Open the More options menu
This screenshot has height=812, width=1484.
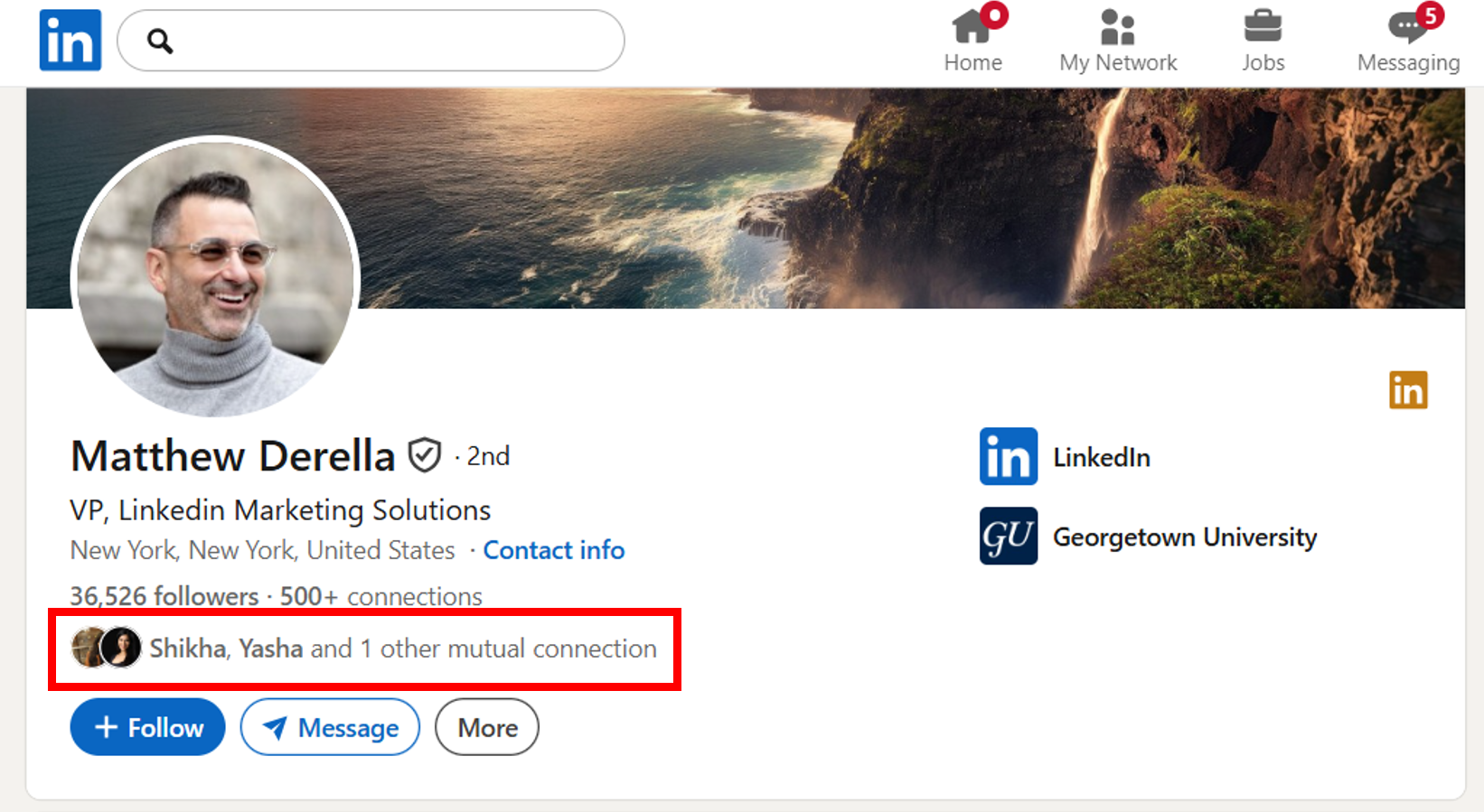click(x=487, y=727)
